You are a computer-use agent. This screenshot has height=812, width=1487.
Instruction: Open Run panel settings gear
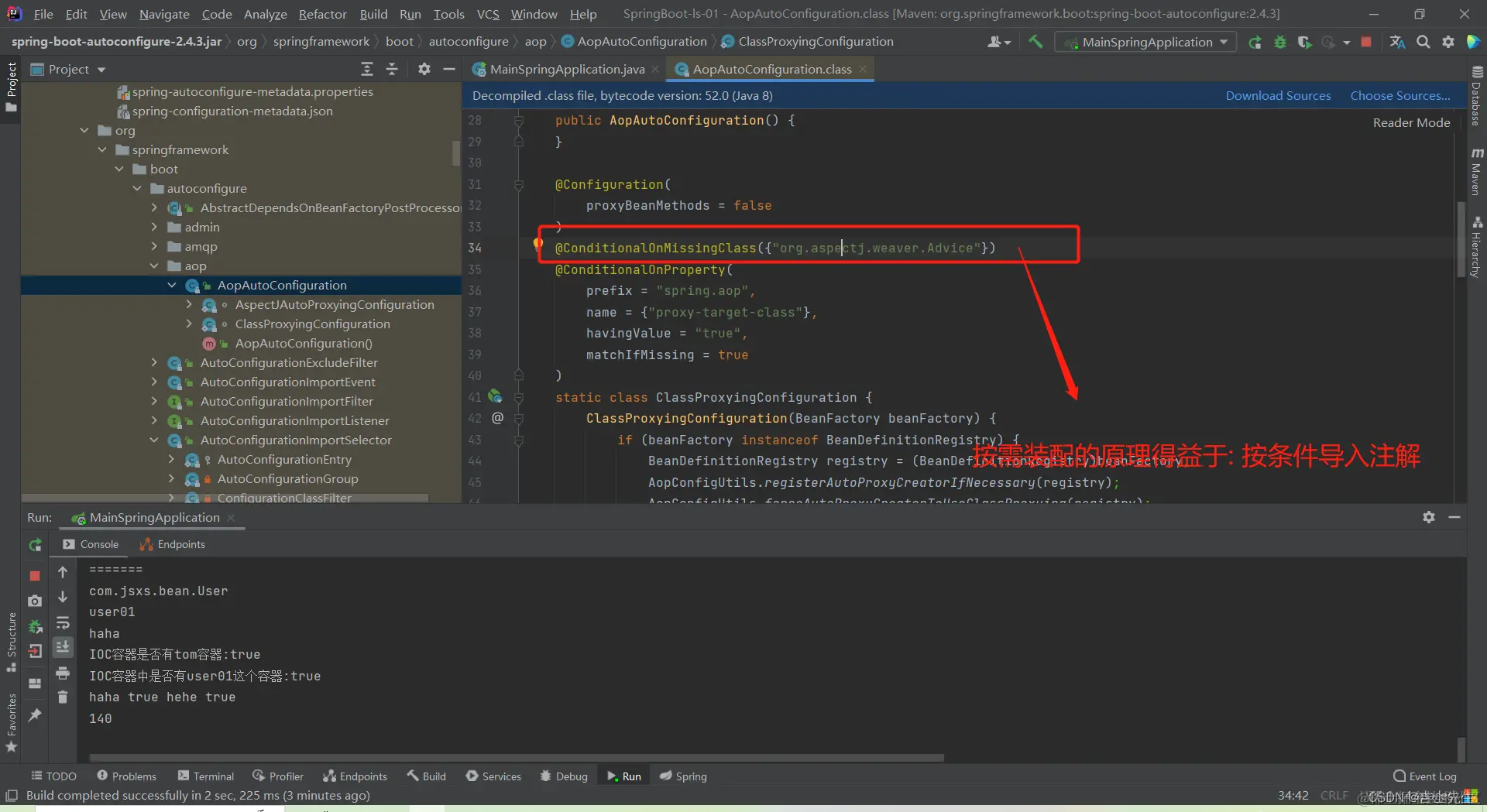coord(1429,517)
